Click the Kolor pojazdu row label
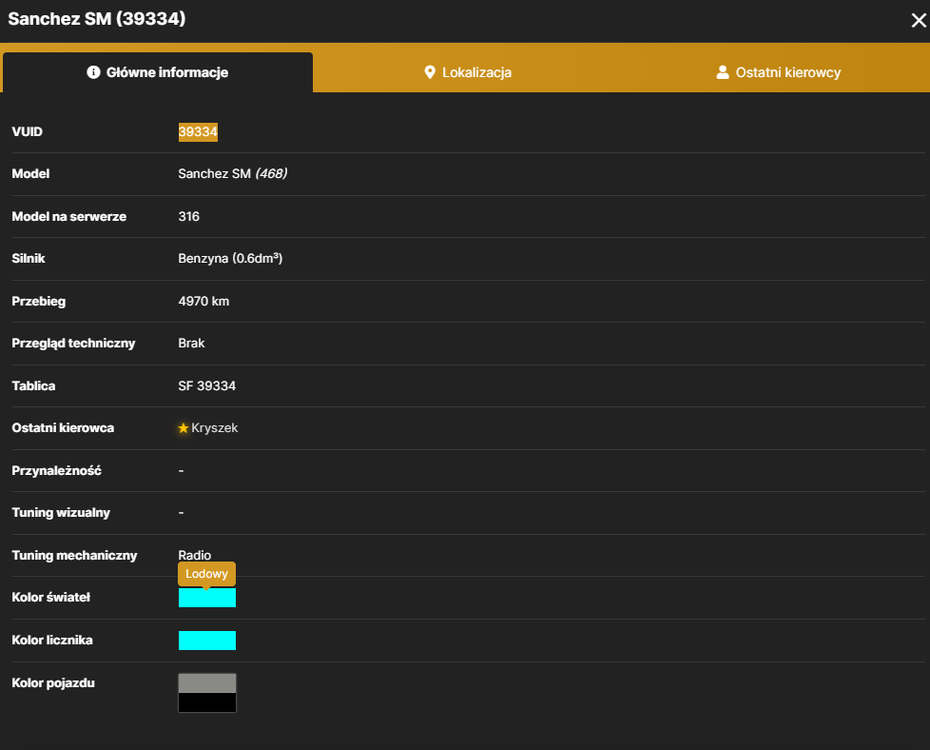 click(x=53, y=683)
